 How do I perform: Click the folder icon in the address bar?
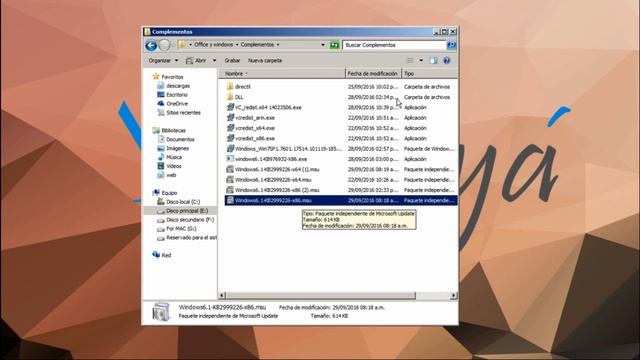(182, 44)
